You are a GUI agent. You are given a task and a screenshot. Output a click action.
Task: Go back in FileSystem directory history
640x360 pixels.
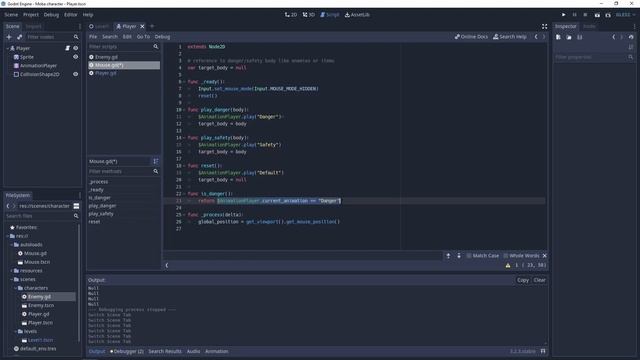(8, 206)
